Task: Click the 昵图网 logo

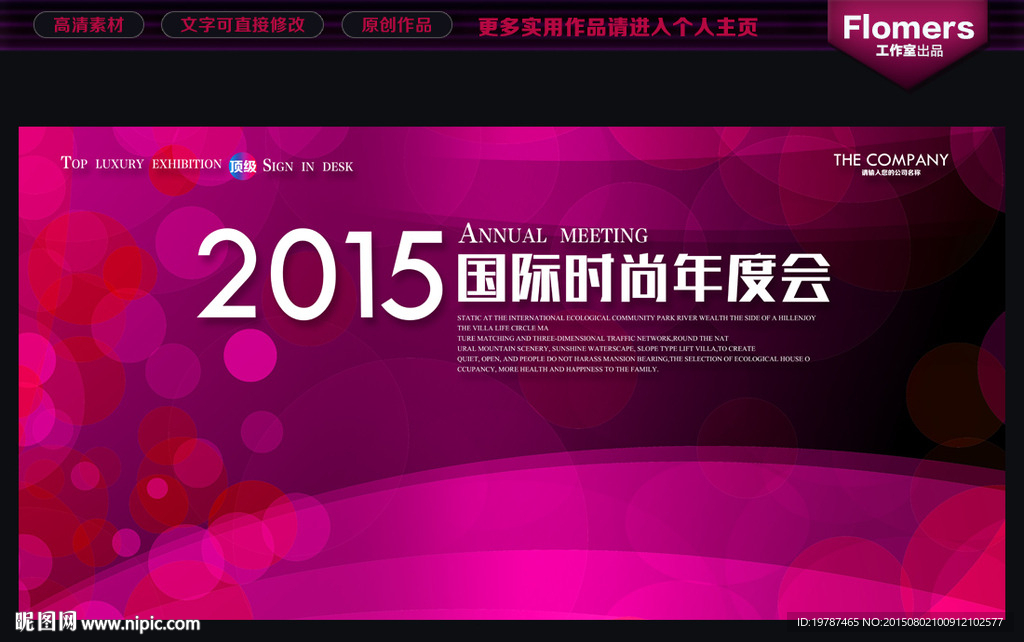Action: click(x=46, y=622)
